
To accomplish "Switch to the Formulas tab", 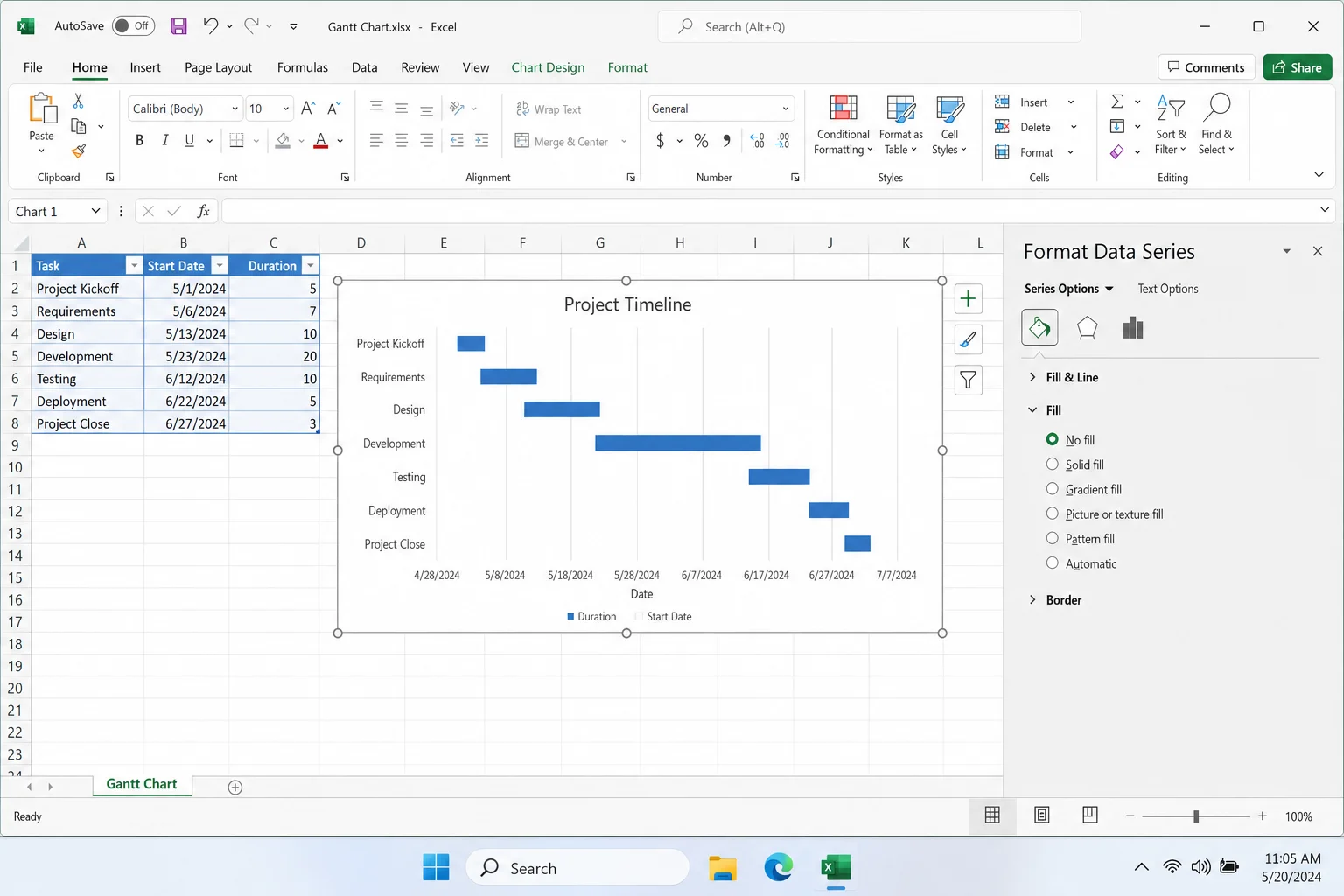I will 303,67.
